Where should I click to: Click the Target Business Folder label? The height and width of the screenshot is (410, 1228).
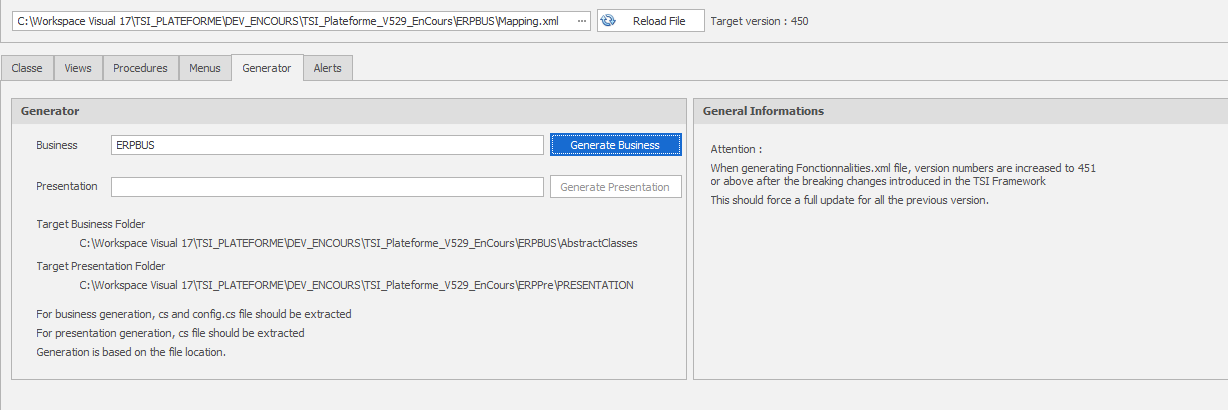90,224
